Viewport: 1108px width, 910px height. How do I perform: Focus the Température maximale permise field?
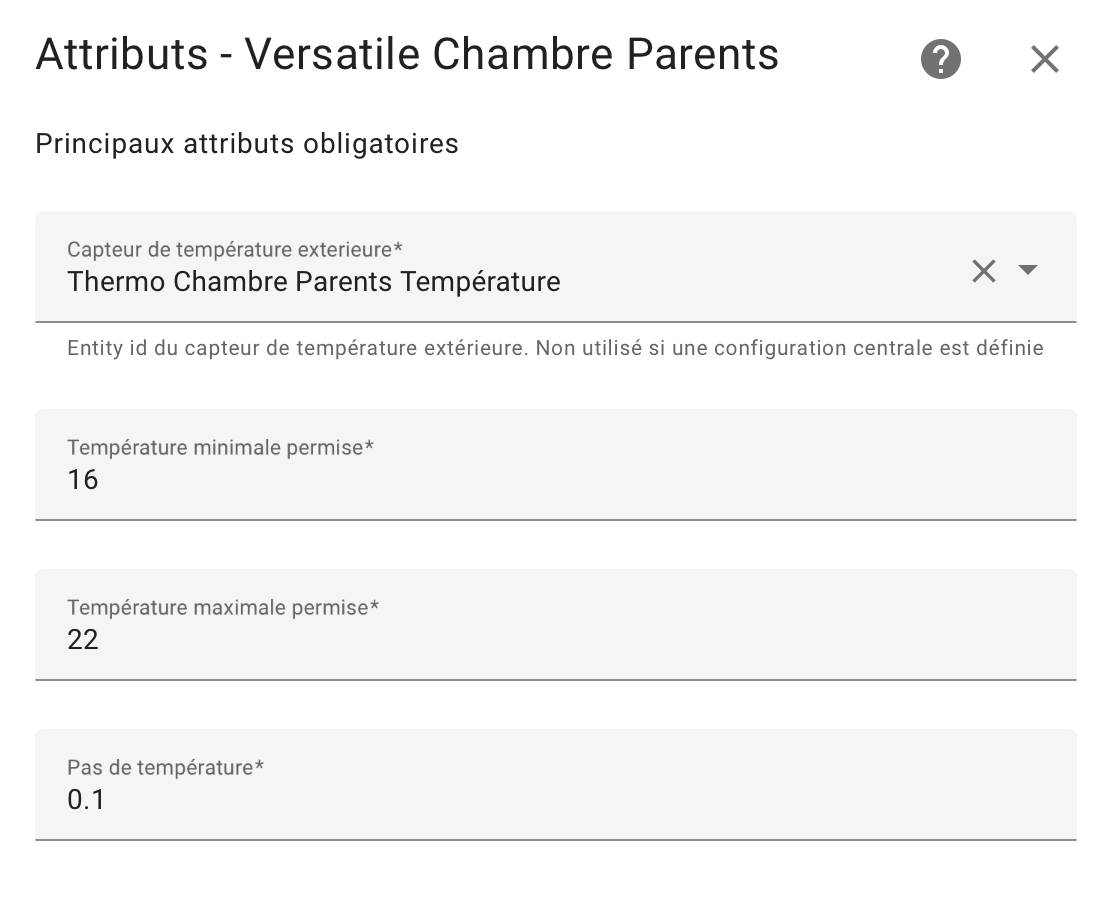pyautogui.click(x=555, y=625)
